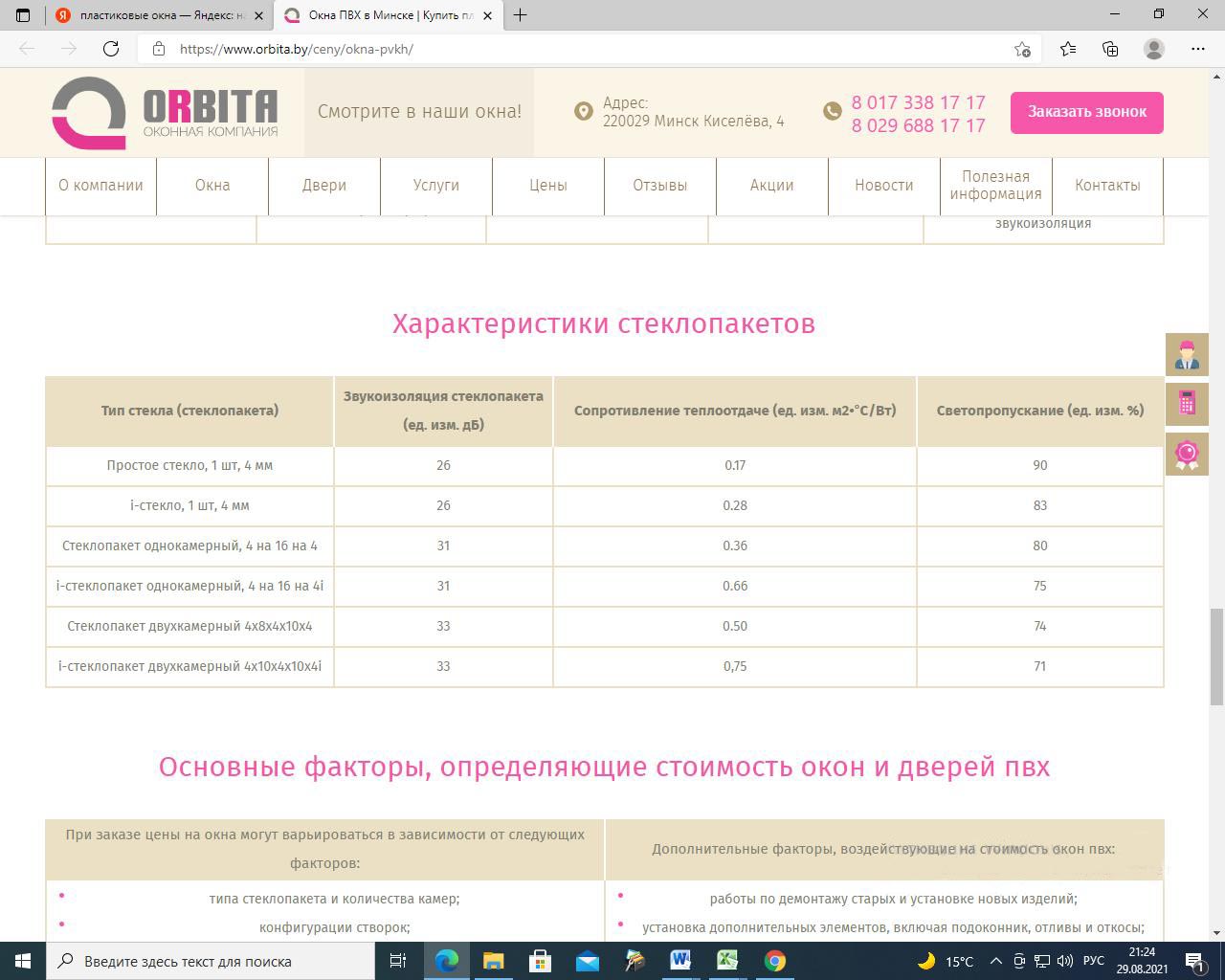The width and height of the screenshot is (1225, 980).
Task: Open Edge settings and more menu
Action: pos(1198,49)
